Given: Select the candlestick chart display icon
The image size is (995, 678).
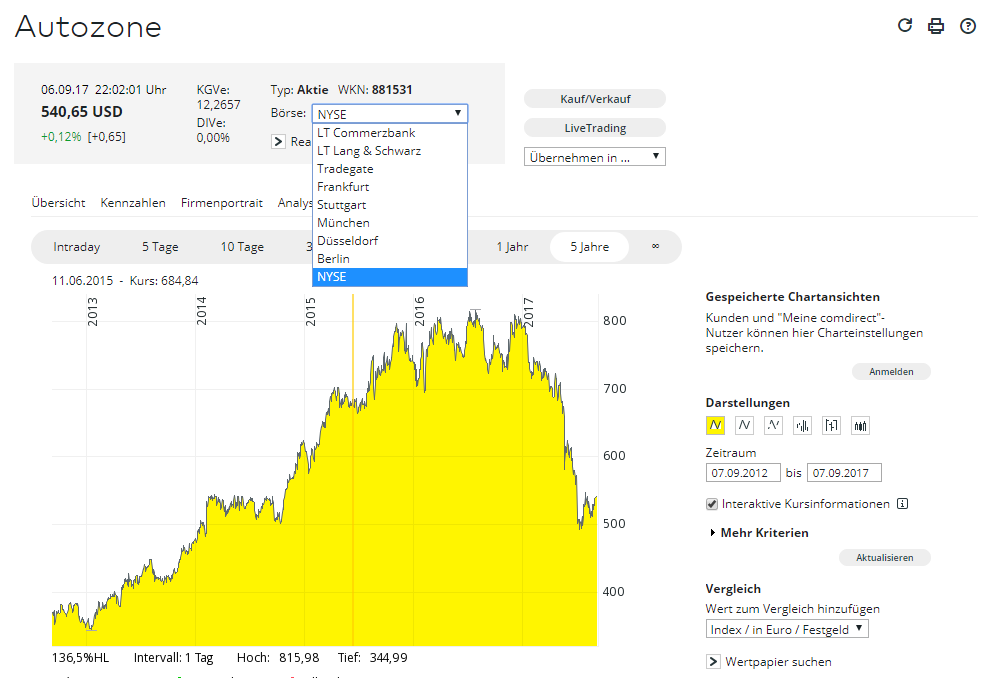Looking at the screenshot, I should 861,426.
